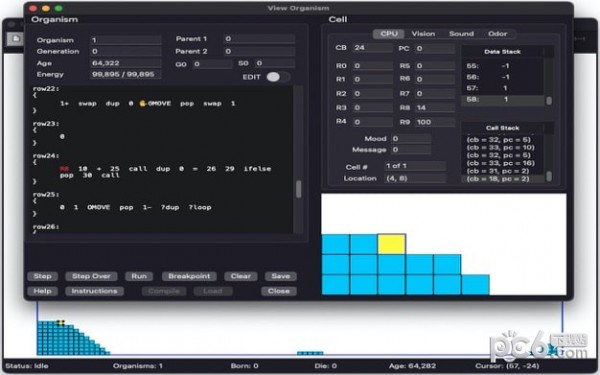
Task: Select call stack entry cb = 31, pc = 2
Action: 503,171
